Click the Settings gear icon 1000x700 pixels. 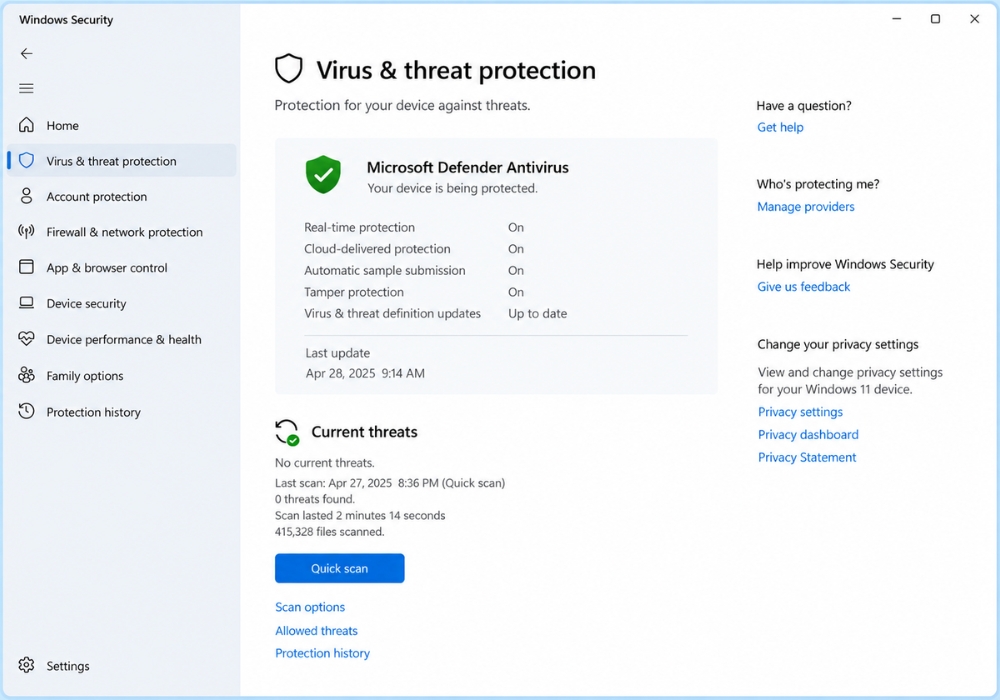26,665
